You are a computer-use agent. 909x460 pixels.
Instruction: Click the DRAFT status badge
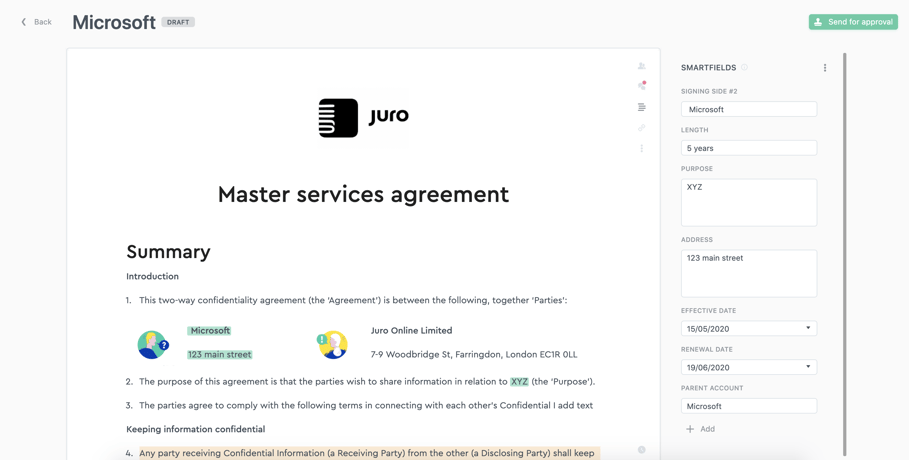pyautogui.click(x=178, y=22)
